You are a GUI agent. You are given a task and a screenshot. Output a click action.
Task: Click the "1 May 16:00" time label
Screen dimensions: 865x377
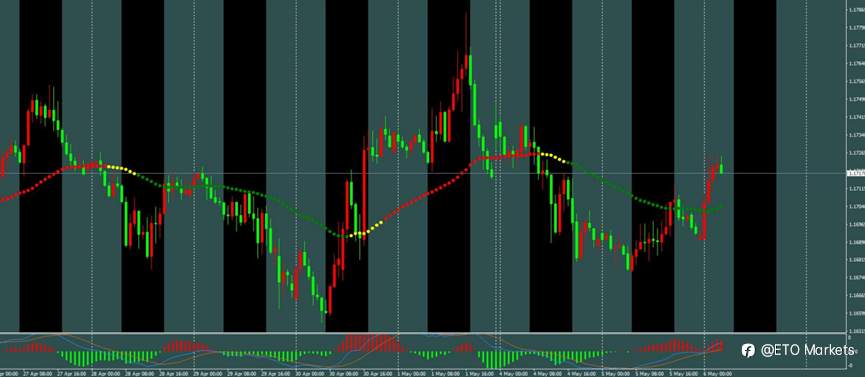[x=479, y=374]
